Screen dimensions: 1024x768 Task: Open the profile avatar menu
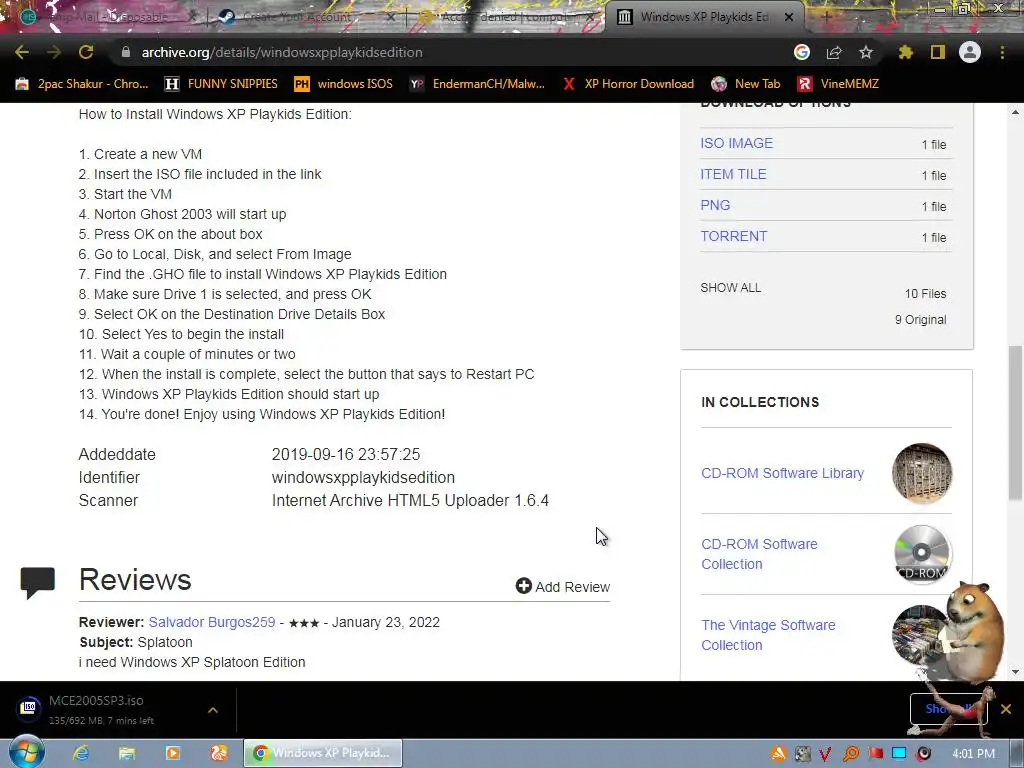pyautogui.click(x=970, y=52)
